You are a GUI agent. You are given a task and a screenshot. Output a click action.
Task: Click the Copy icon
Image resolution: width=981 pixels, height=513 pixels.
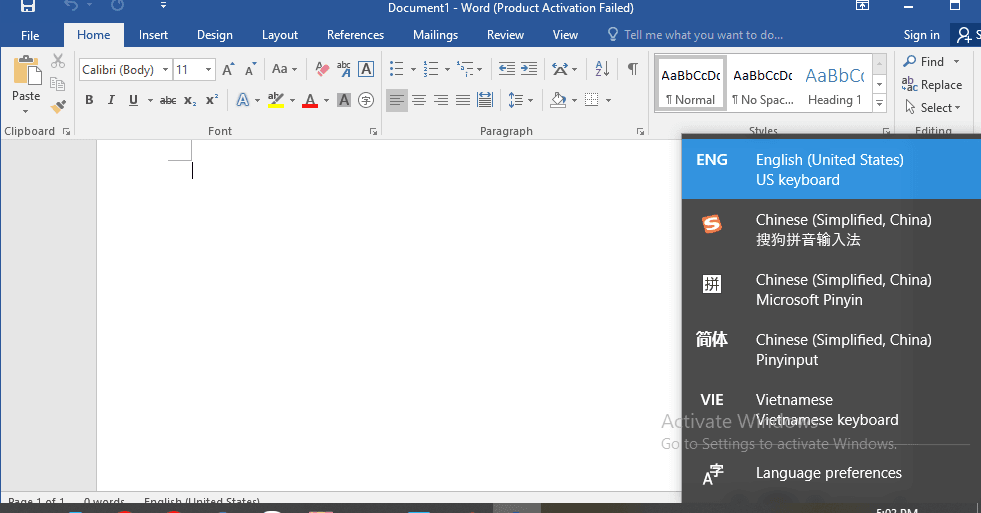(x=58, y=84)
